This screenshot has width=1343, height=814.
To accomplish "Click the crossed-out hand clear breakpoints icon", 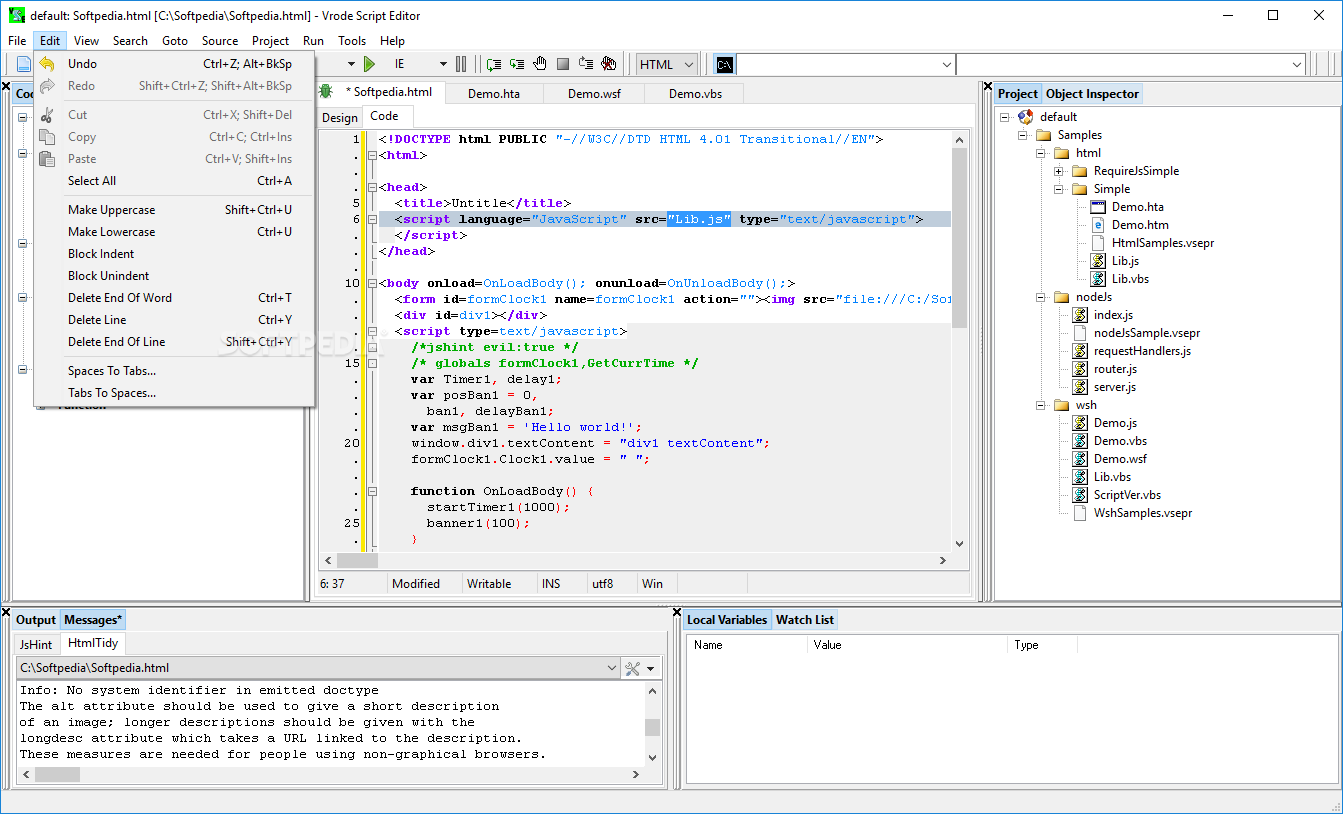I will coord(609,64).
